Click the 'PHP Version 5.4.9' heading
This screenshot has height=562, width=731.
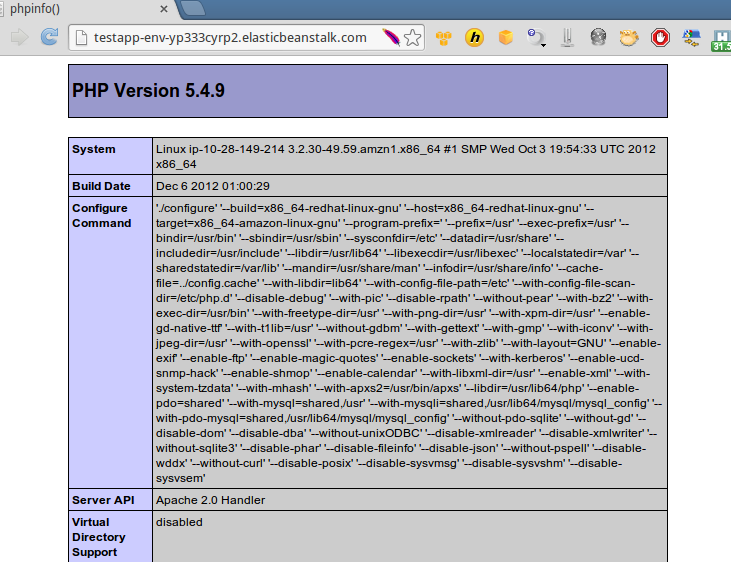click(148, 90)
